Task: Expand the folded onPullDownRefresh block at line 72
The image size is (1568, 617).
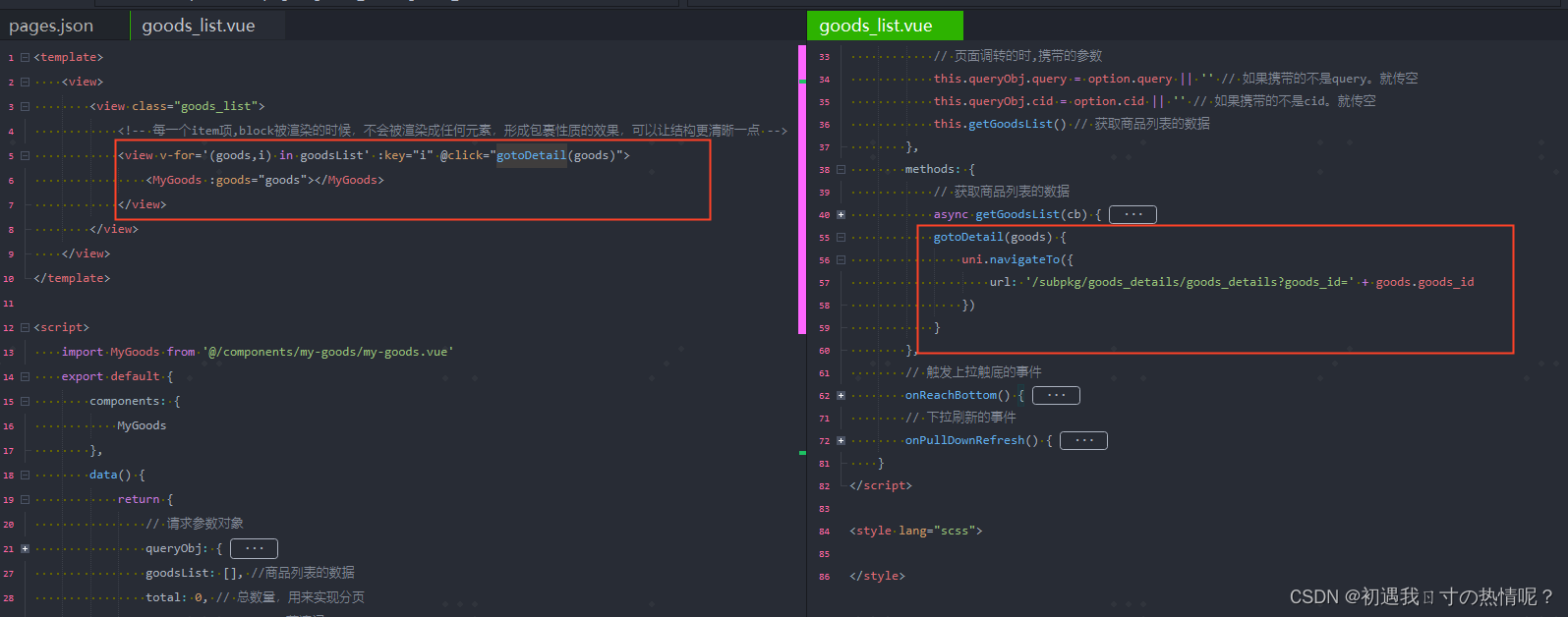Action: tap(841, 441)
